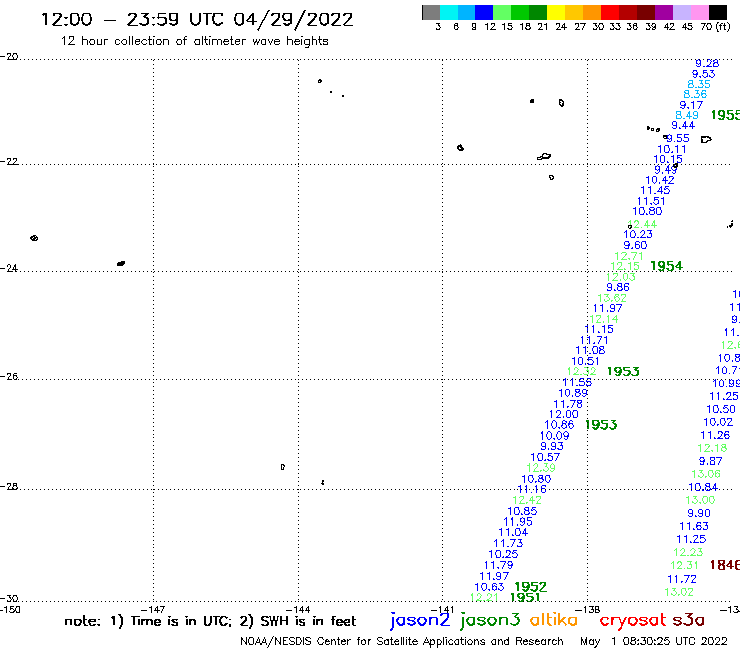Image resolution: width=740 pixels, height=650 pixels.
Task: Pick the bright red swatch in the height scale
Action: click(610, 12)
